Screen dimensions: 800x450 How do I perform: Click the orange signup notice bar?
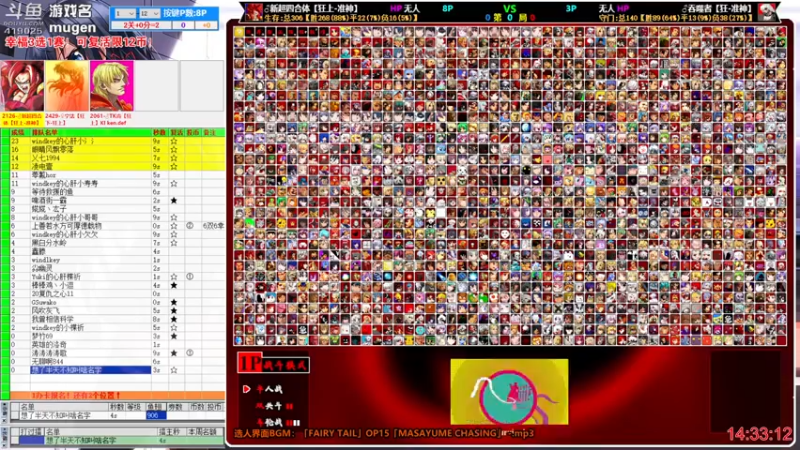117,395
